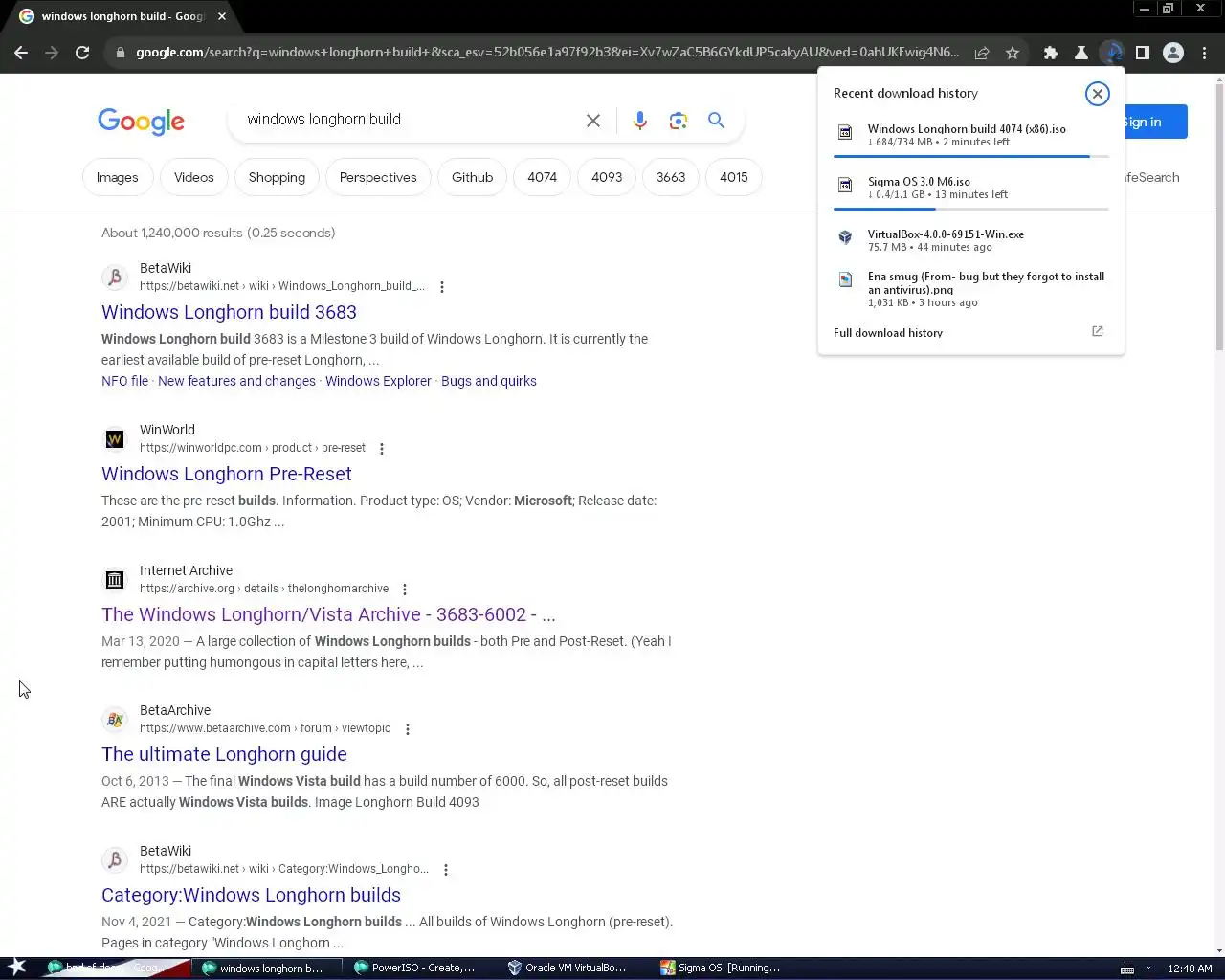Click the NFO file sublink
Image resolution: width=1225 pixels, height=980 pixels.
pos(124,381)
